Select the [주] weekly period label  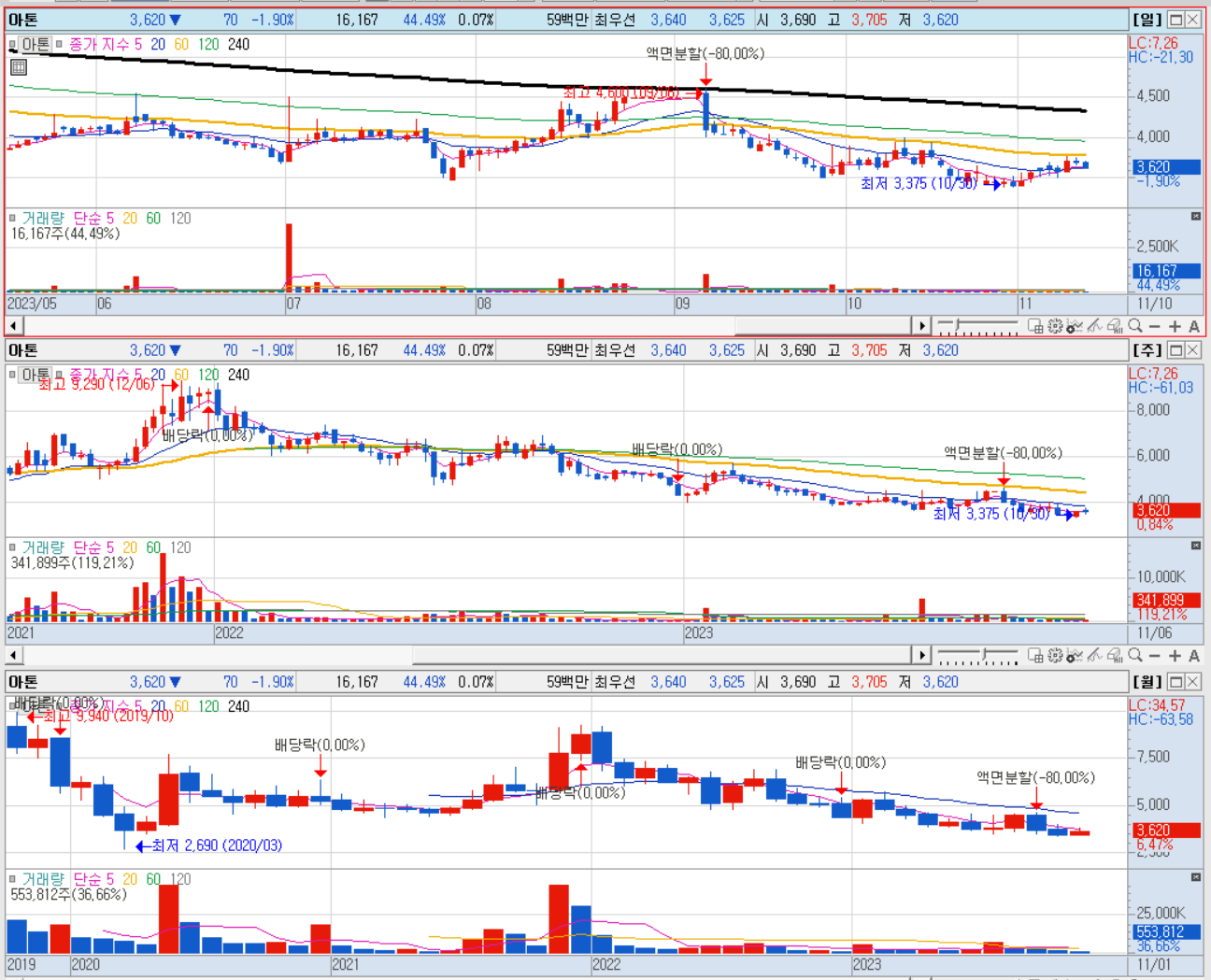coord(1147,350)
